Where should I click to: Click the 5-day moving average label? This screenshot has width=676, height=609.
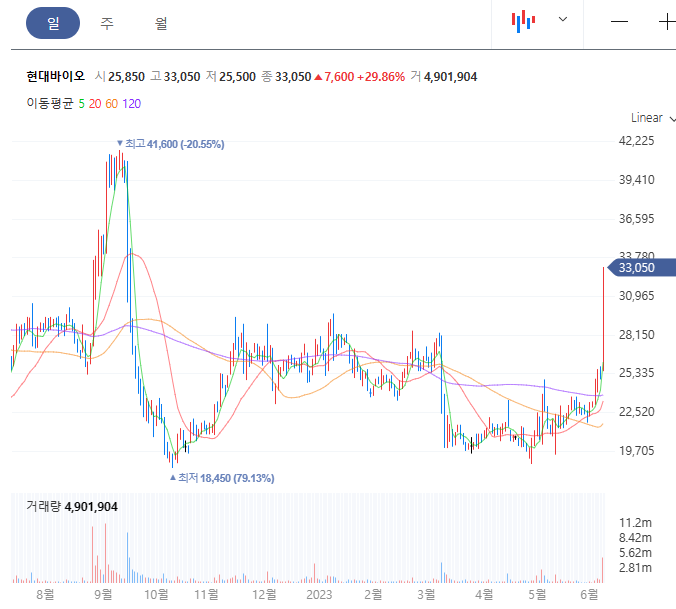click(x=81, y=104)
